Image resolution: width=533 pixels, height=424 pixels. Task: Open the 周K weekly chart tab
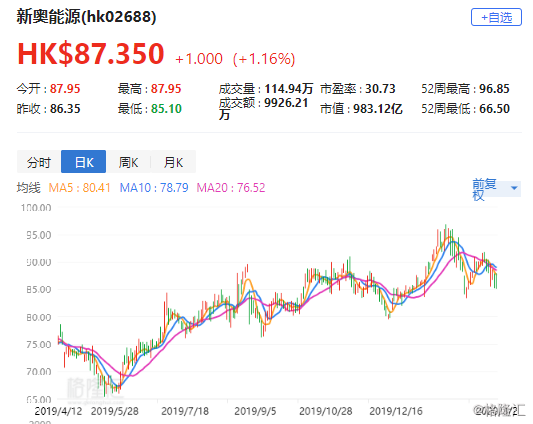[128, 162]
